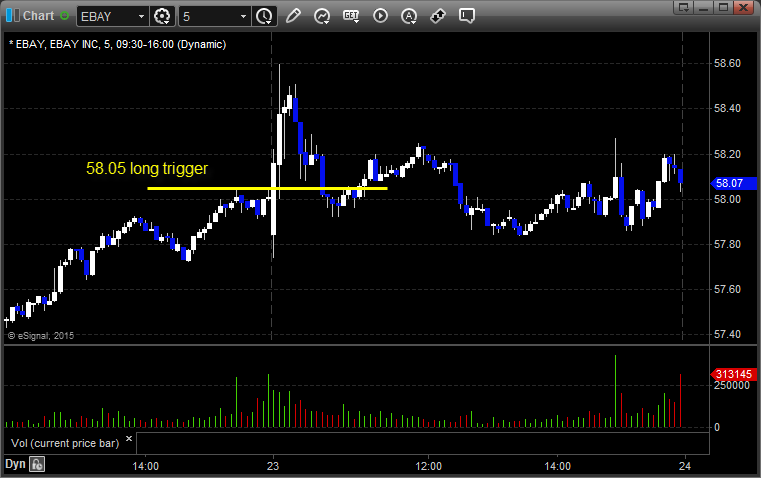
Task: Toggle the lock icon next to Dyn
Action: point(37,464)
